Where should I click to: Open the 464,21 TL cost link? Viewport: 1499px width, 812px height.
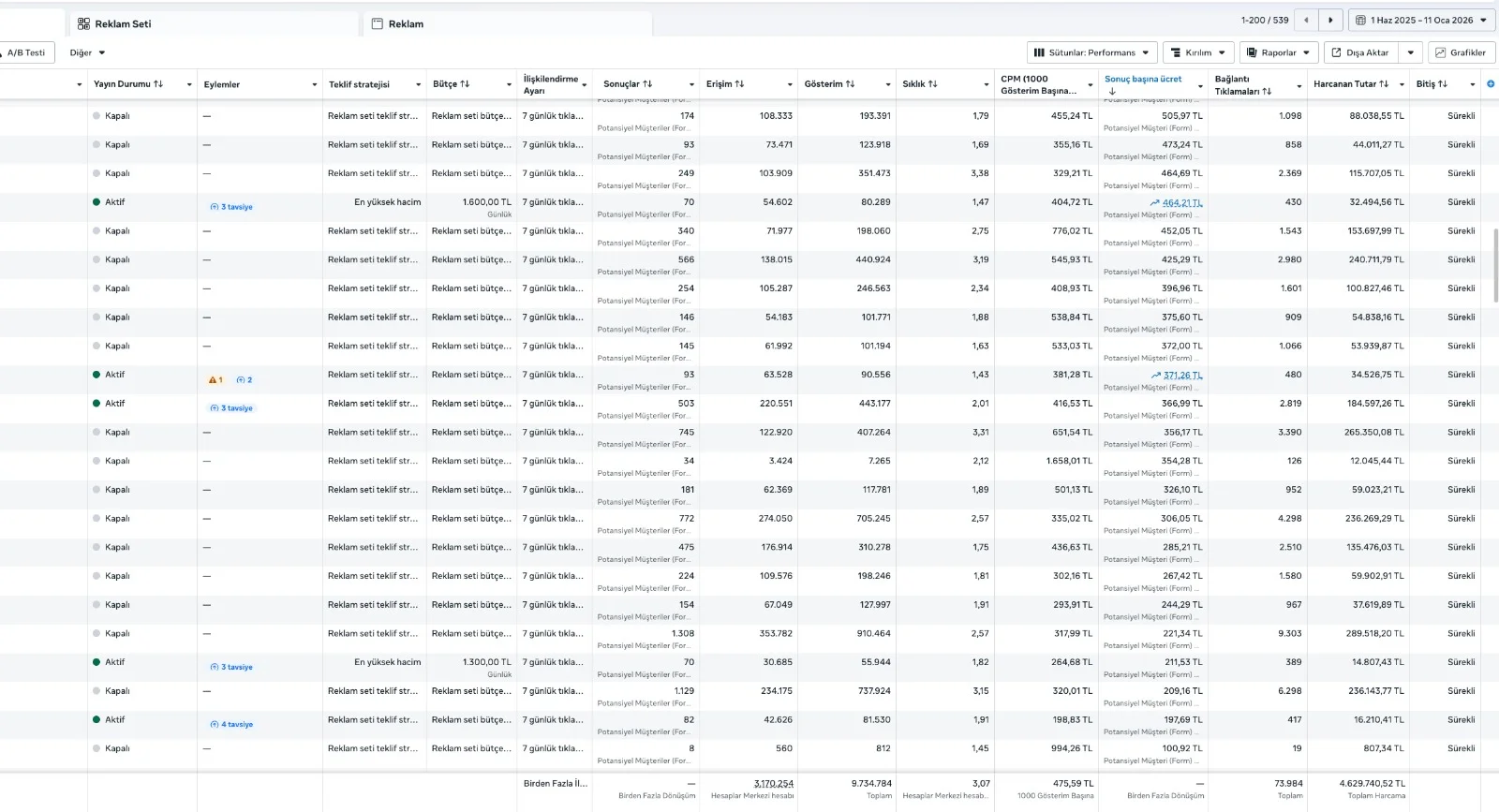[x=1181, y=203]
